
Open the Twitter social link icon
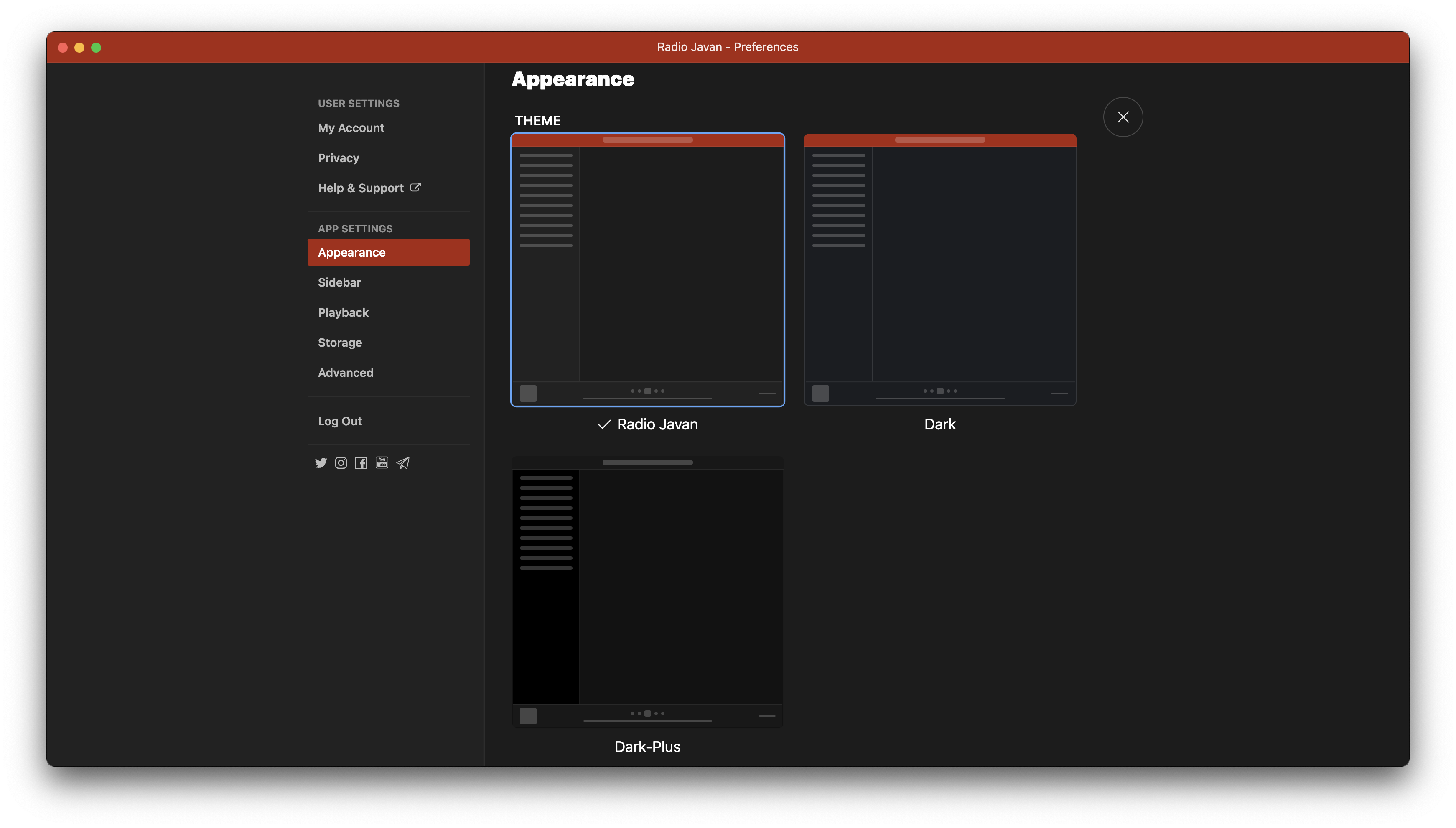[321, 463]
